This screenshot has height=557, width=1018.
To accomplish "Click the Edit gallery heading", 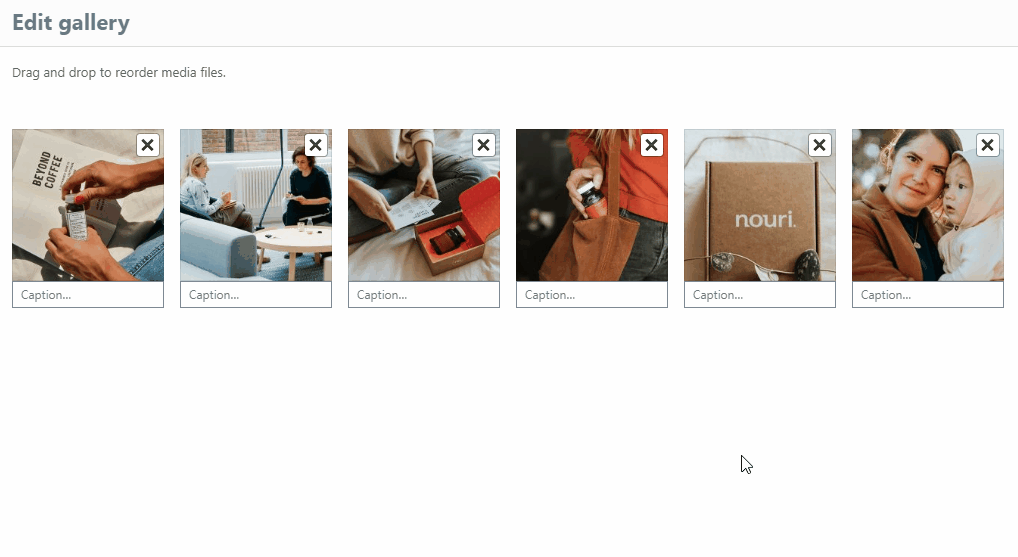I will 71,23.
